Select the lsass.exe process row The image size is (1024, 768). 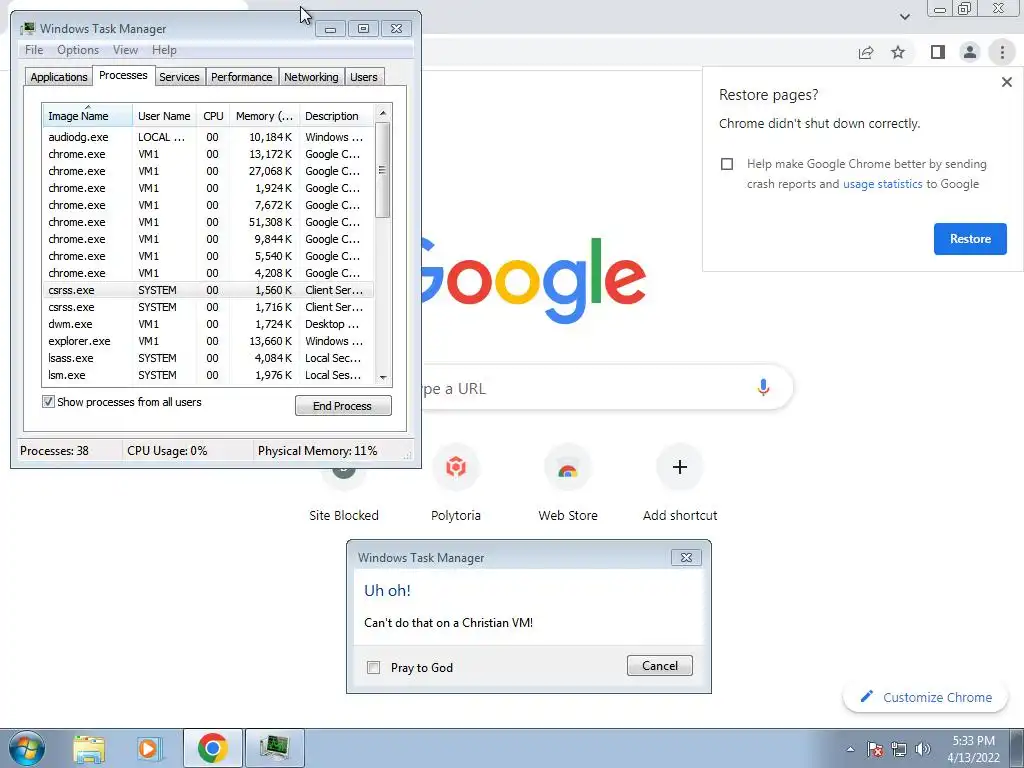pos(208,358)
